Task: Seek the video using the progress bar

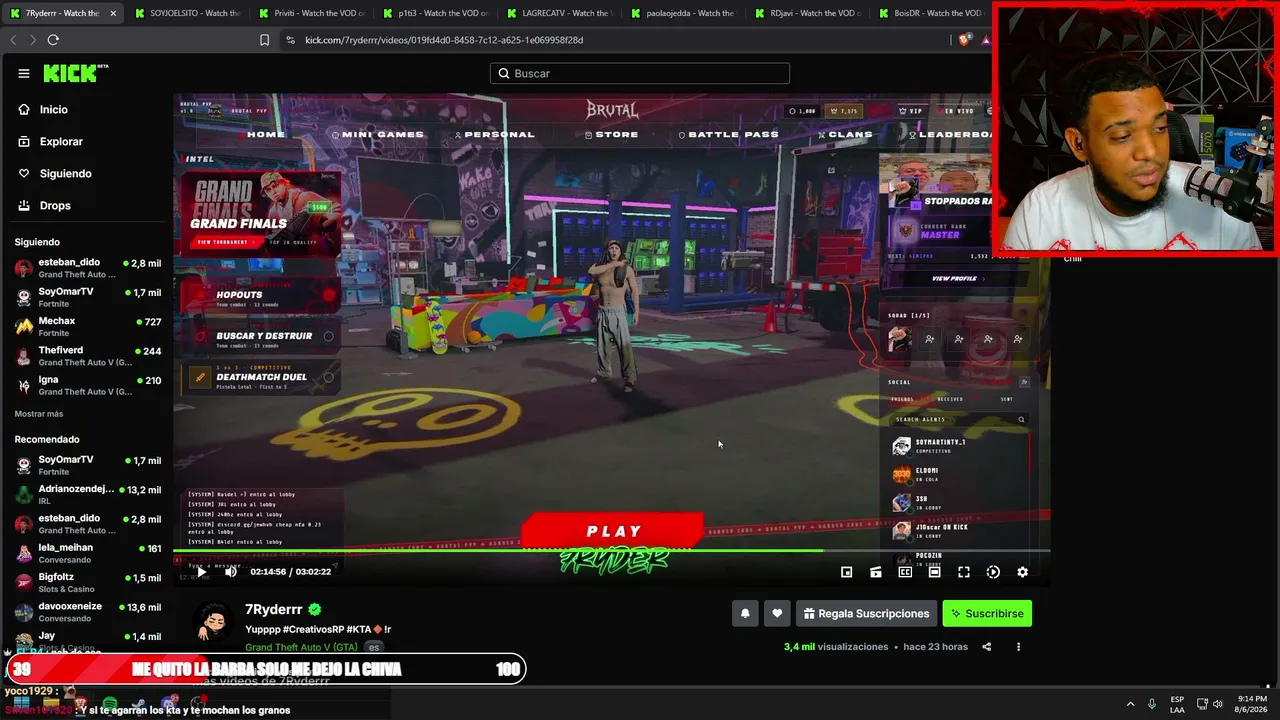Action: tap(611, 550)
